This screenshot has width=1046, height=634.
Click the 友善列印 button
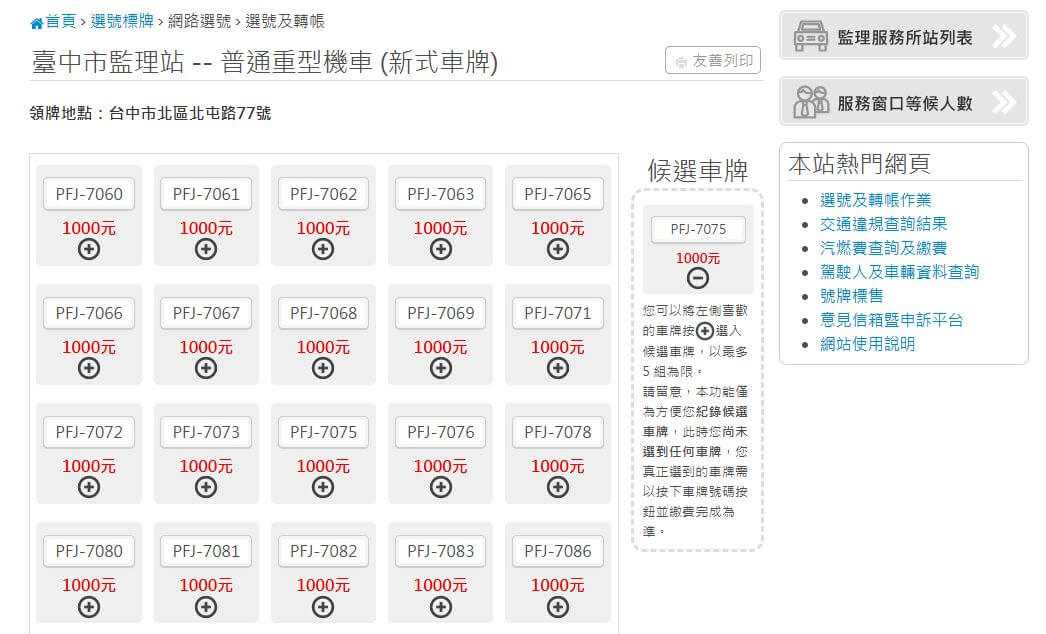tap(711, 60)
